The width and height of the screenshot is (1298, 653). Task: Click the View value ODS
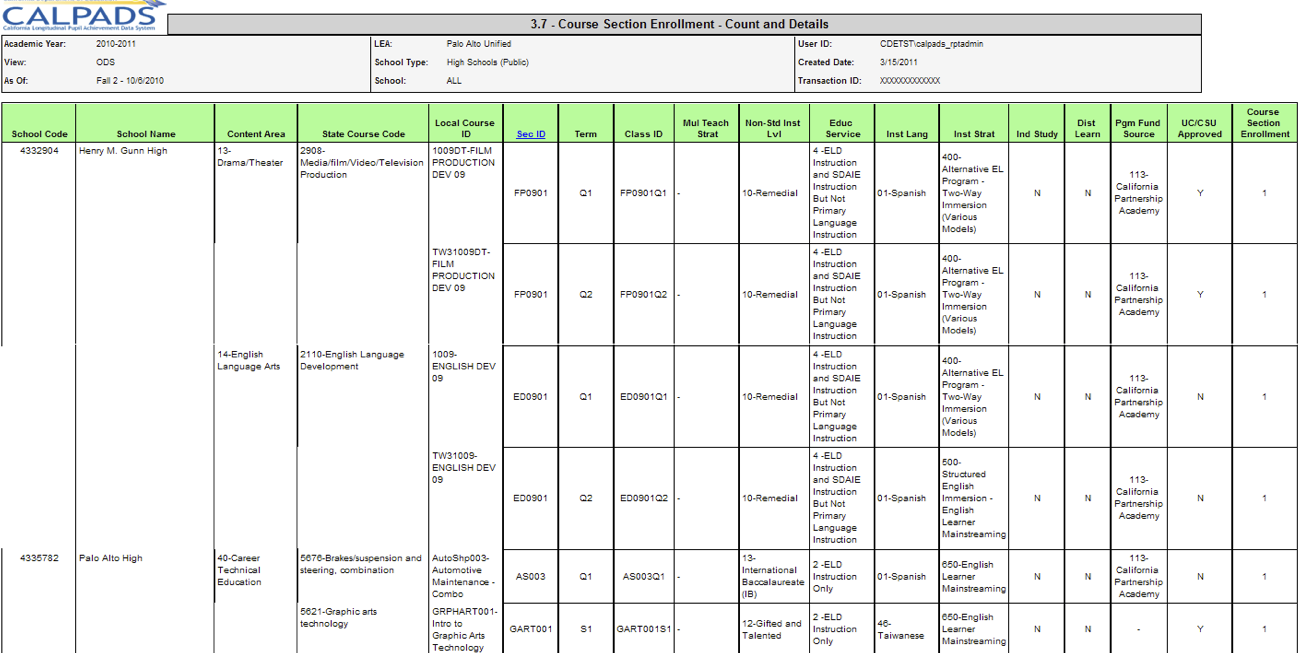click(106, 62)
